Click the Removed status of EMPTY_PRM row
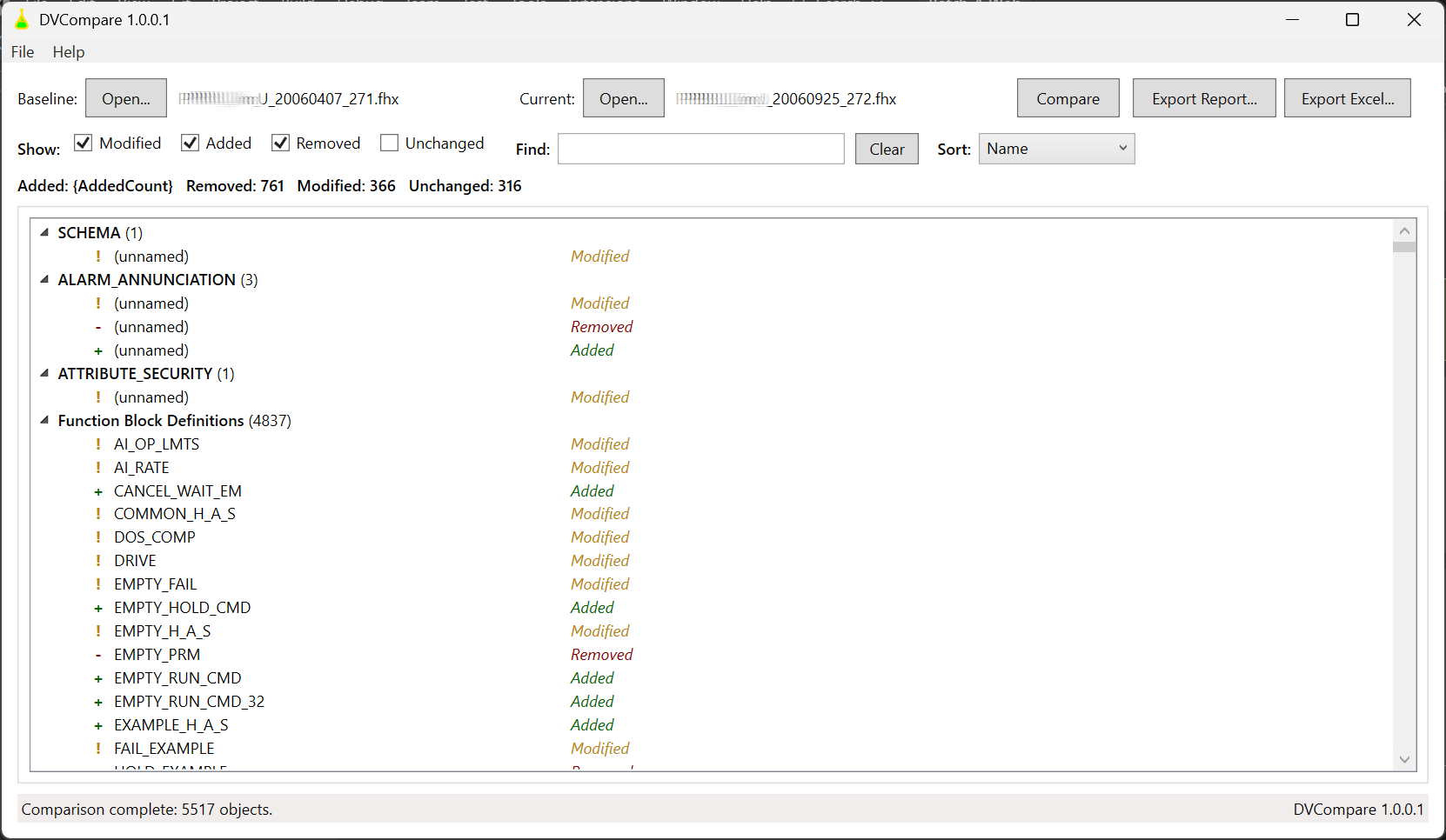1446x840 pixels. pyautogui.click(x=601, y=655)
